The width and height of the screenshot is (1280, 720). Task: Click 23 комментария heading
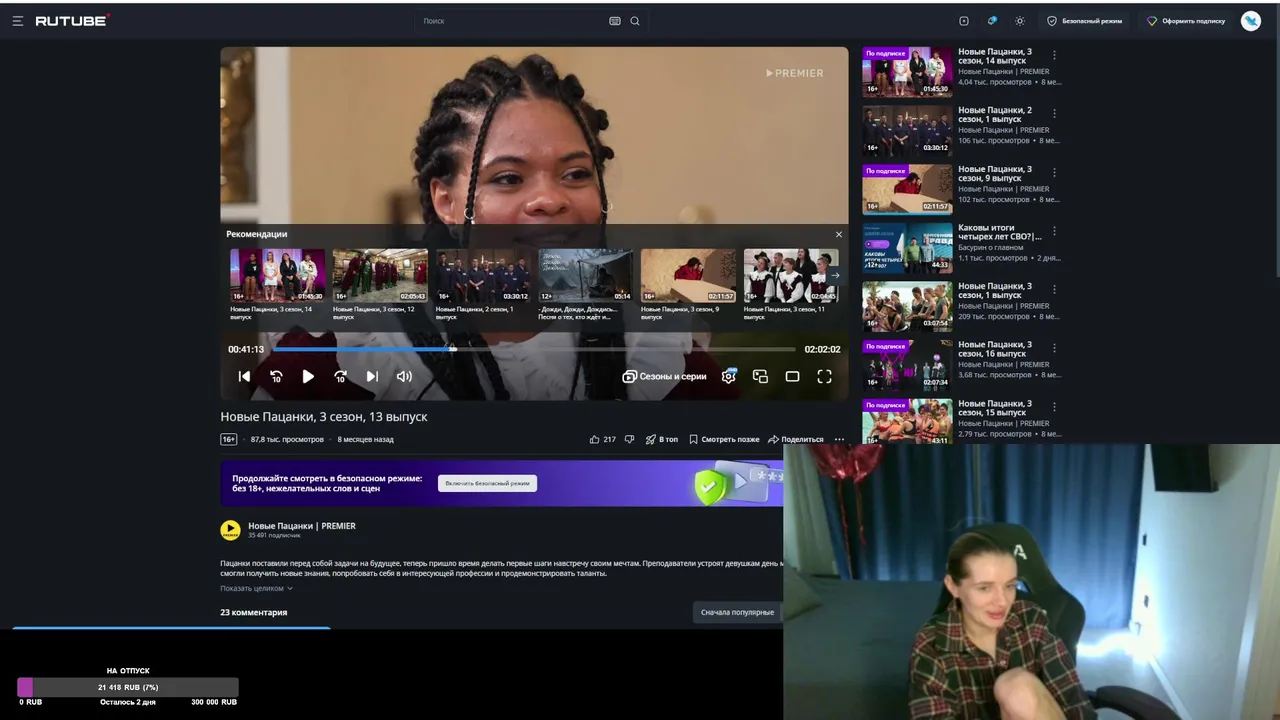pyautogui.click(x=254, y=612)
